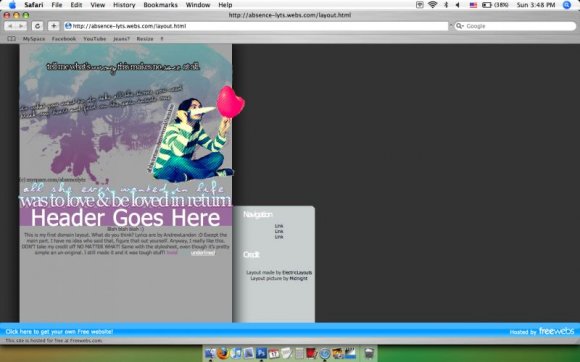Screen dimensions: 580x362
Task: Open the Help menu
Action: pyautogui.click(x=225, y=5)
